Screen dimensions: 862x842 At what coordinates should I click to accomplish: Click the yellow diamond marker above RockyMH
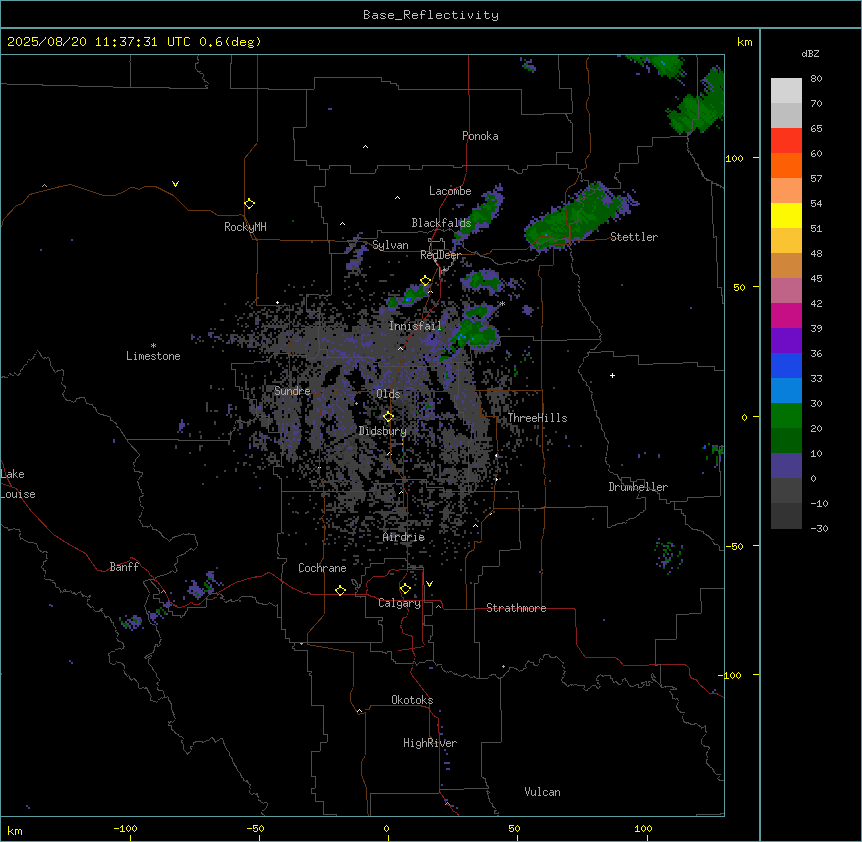(250, 204)
